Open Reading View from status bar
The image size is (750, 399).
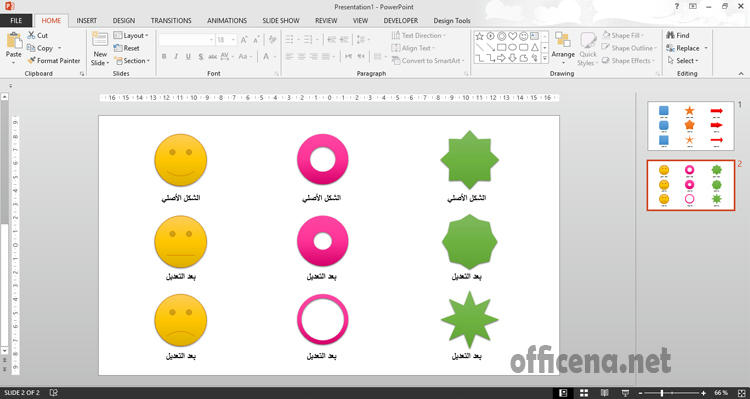pos(605,393)
